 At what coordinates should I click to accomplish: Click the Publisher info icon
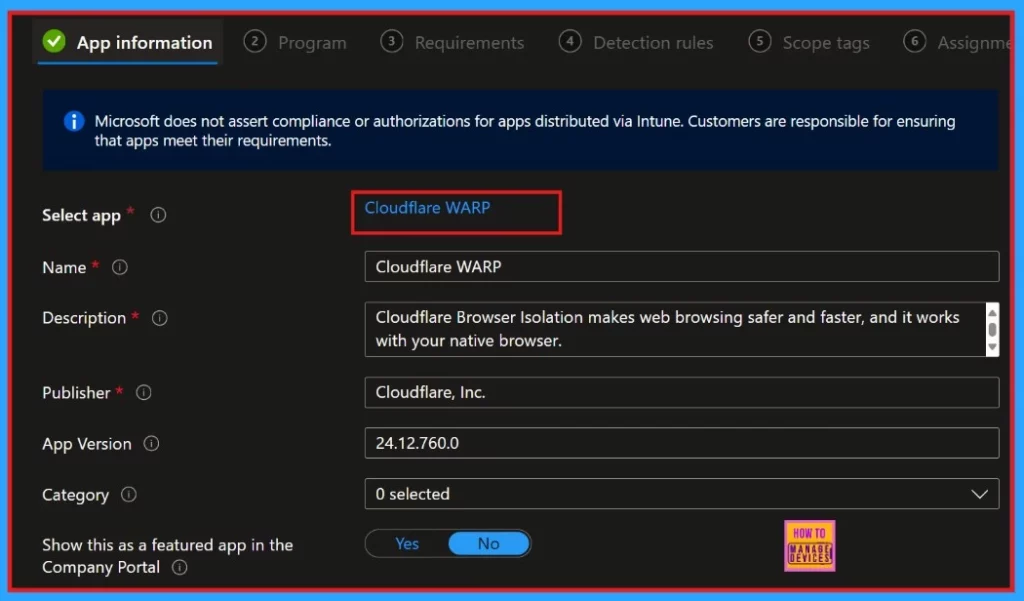[x=144, y=393]
